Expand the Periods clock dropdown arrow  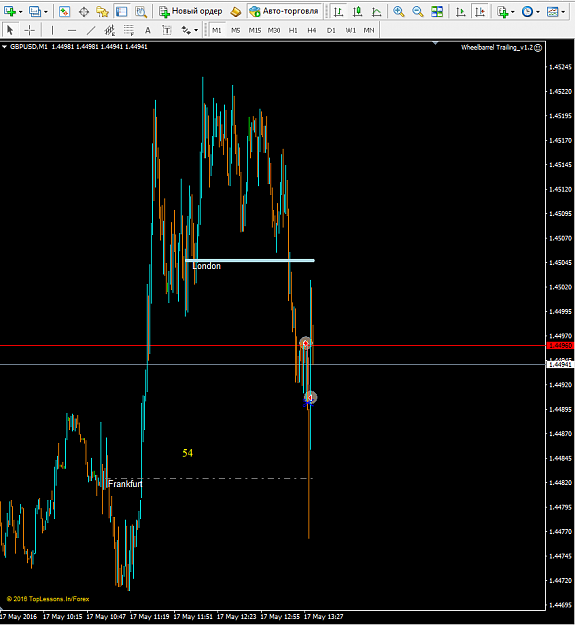click(x=538, y=12)
